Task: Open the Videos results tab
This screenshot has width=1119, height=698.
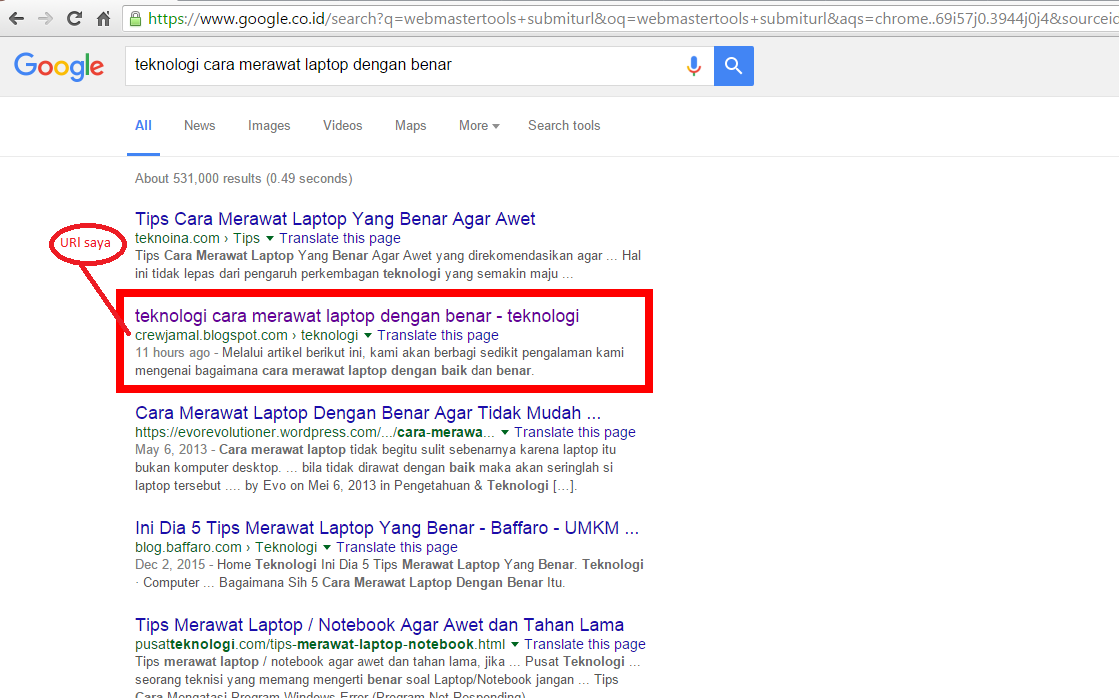Action: coord(343,126)
